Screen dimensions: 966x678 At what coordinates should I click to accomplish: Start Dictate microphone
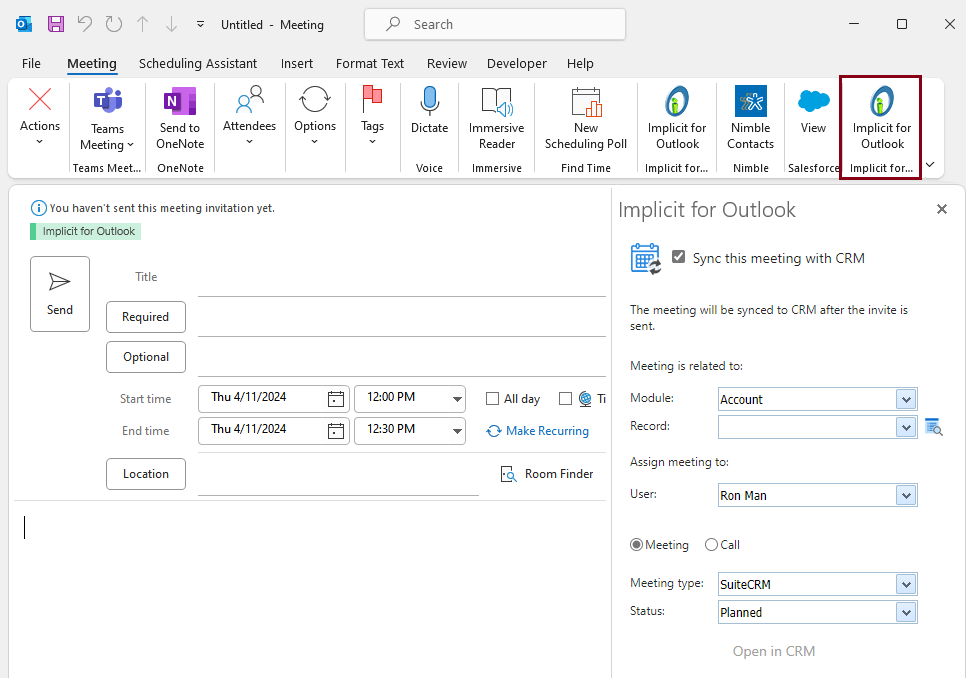tap(429, 111)
